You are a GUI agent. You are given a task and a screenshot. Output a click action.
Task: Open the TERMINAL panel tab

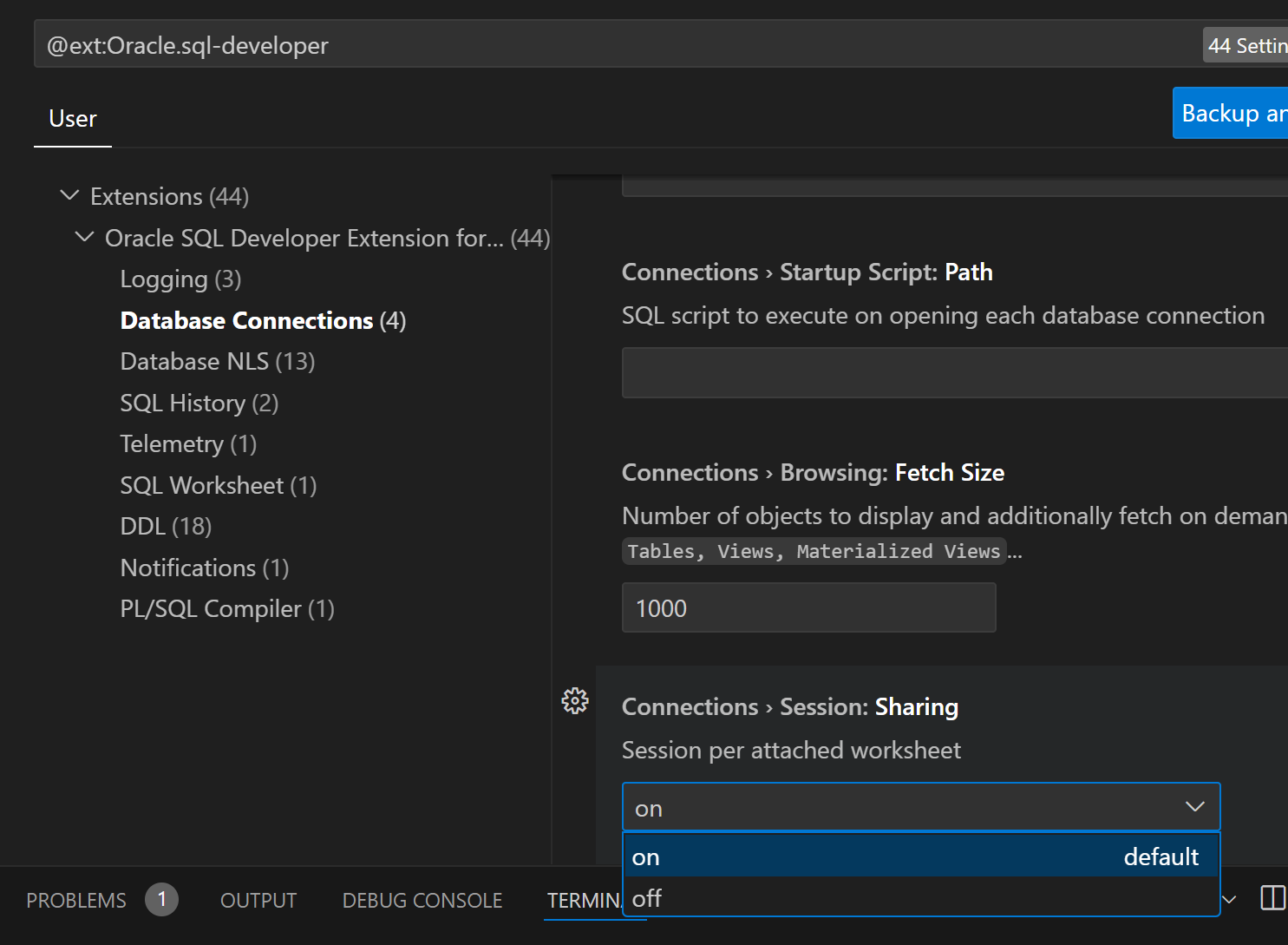point(584,901)
